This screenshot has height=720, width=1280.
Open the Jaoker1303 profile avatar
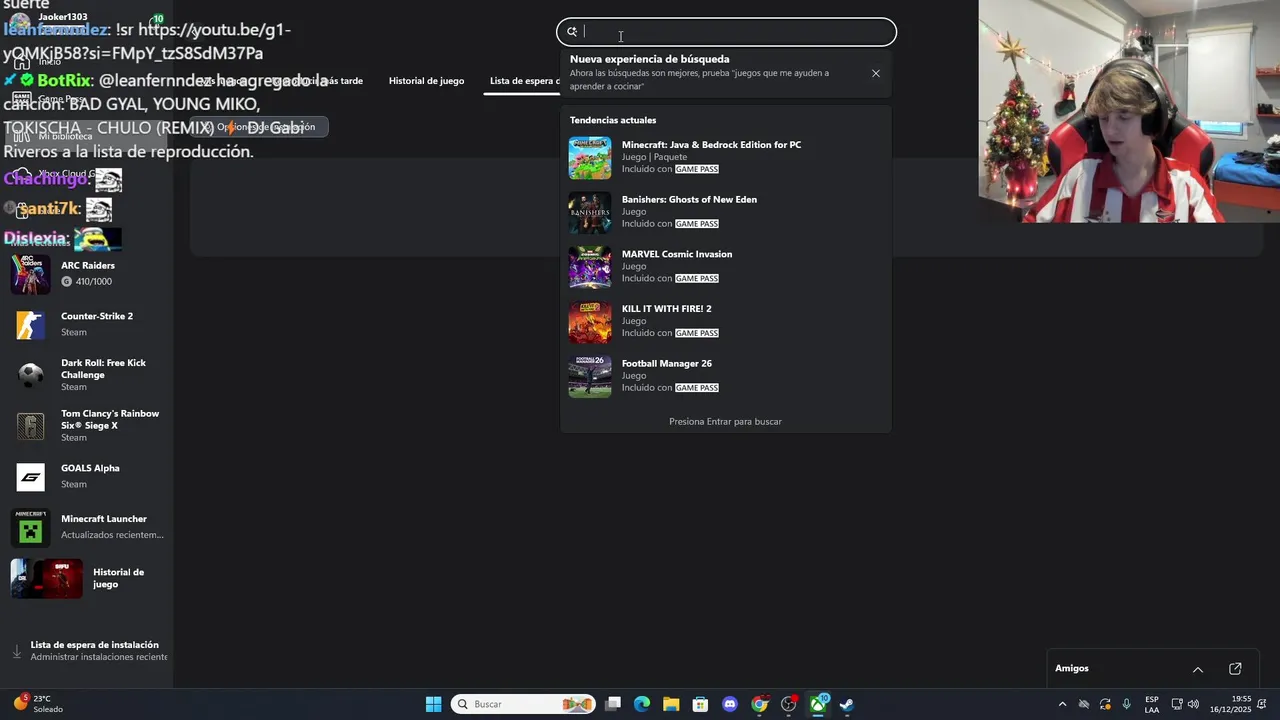click(x=20, y=22)
